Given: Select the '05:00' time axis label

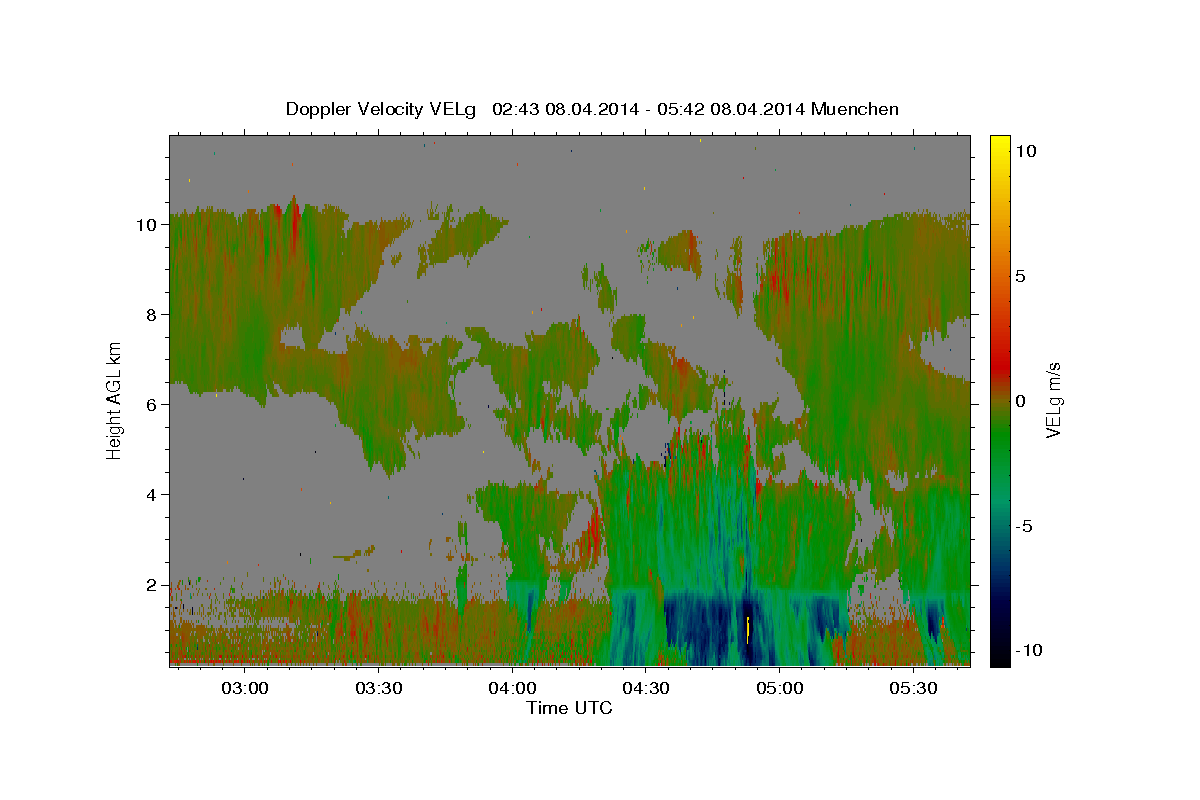Looking at the screenshot, I should click(x=780, y=688).
